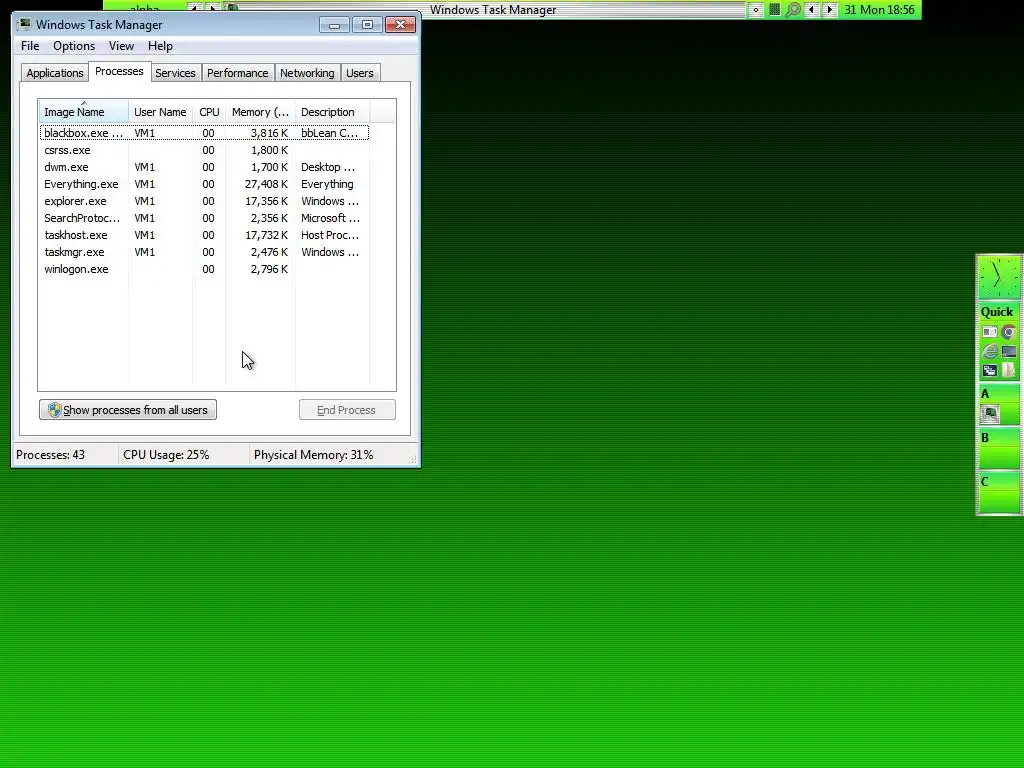Switch to the Services tab
The image size is (1024, 768).
tap(175, 73)
